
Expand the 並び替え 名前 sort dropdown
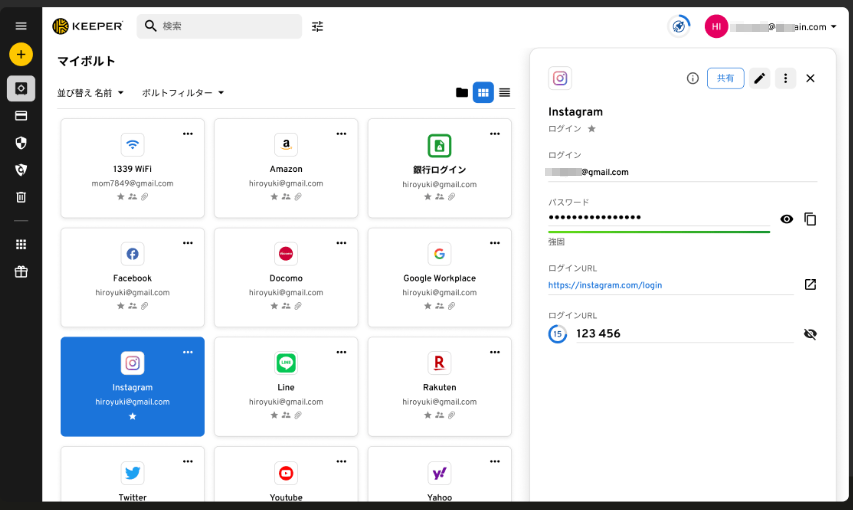tap(91, 93)
